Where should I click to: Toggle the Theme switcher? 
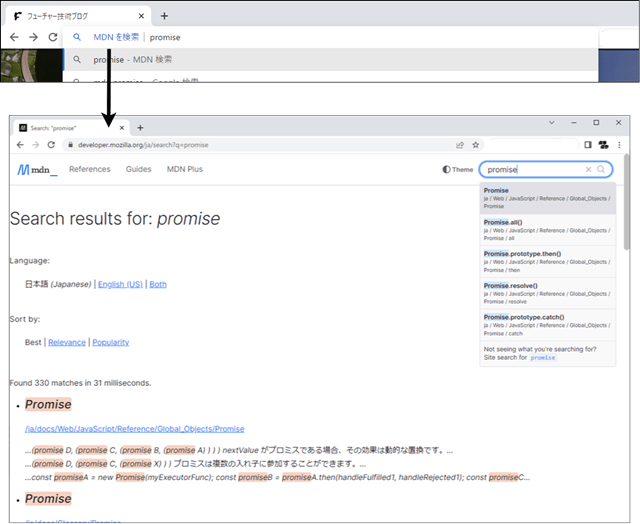pos(458,169)
